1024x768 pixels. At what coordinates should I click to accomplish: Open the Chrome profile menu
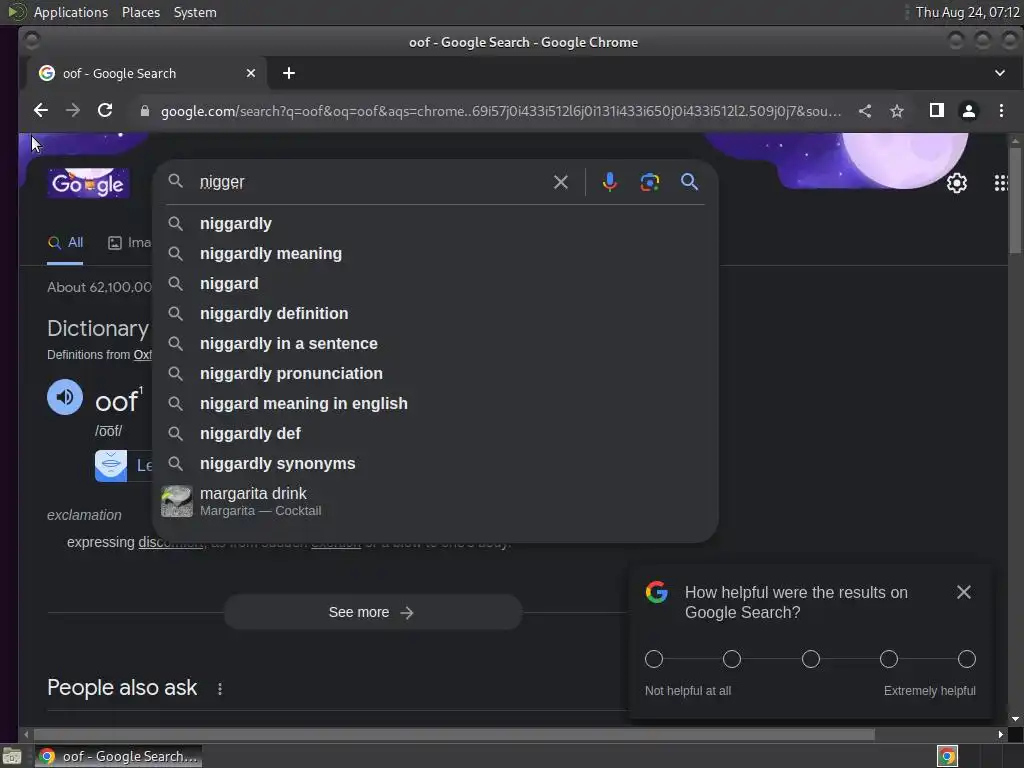pos(968,111)
